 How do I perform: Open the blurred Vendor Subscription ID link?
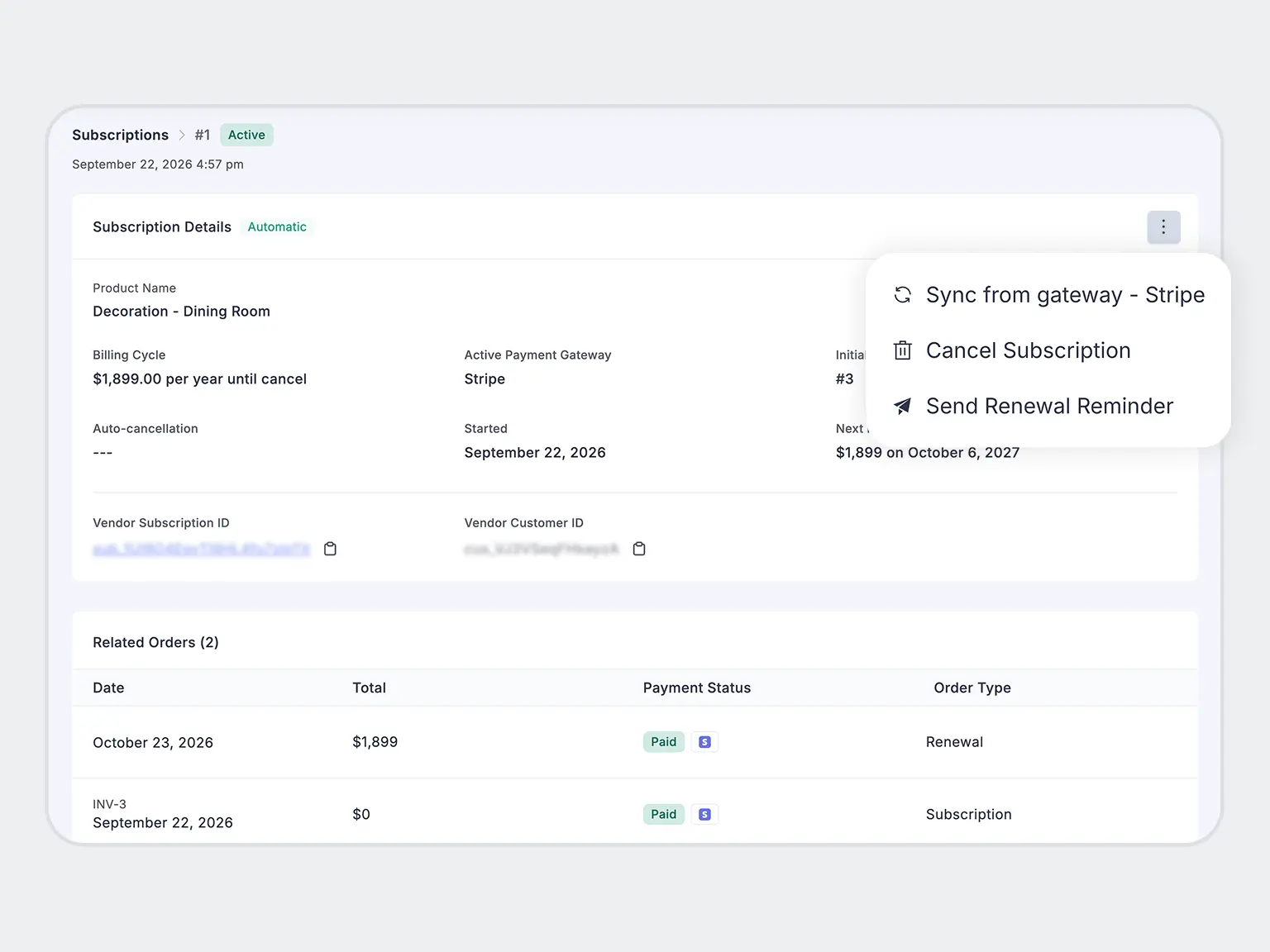pyautogui.click(x=201, y=549)
